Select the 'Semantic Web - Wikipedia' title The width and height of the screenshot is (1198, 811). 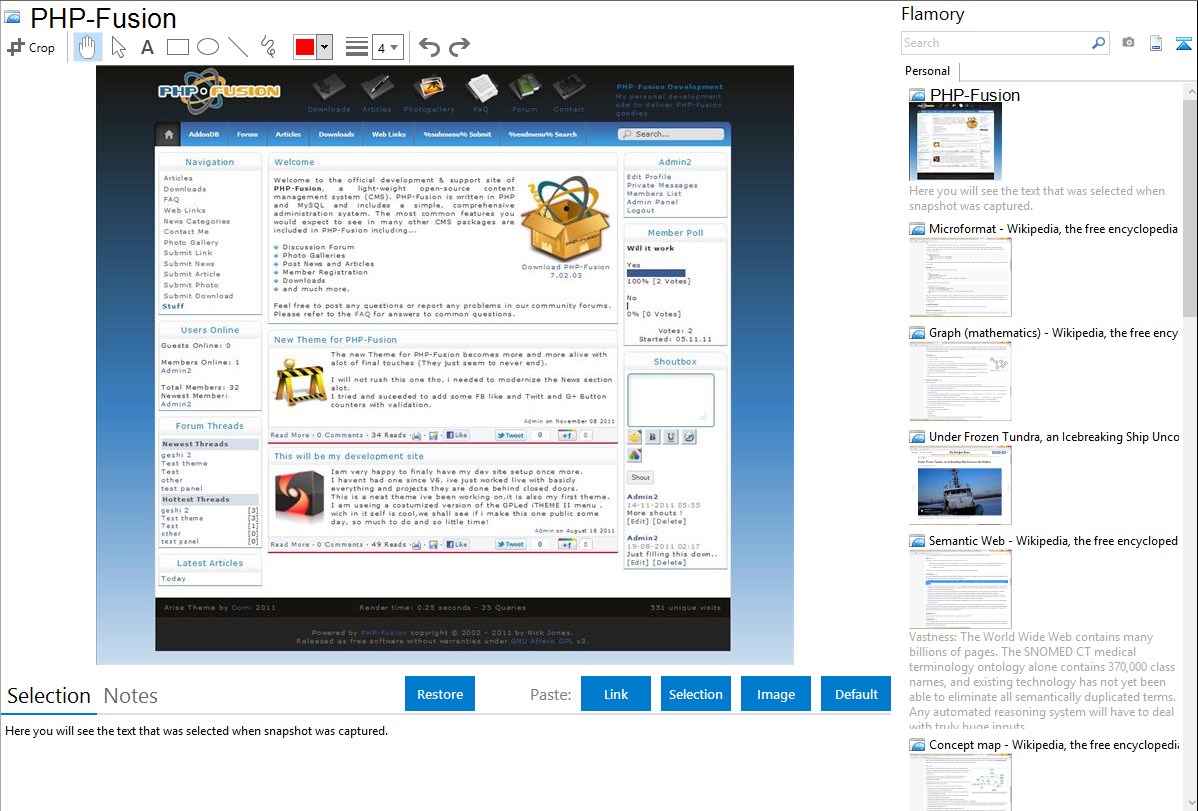click(x=1054, y=541)
